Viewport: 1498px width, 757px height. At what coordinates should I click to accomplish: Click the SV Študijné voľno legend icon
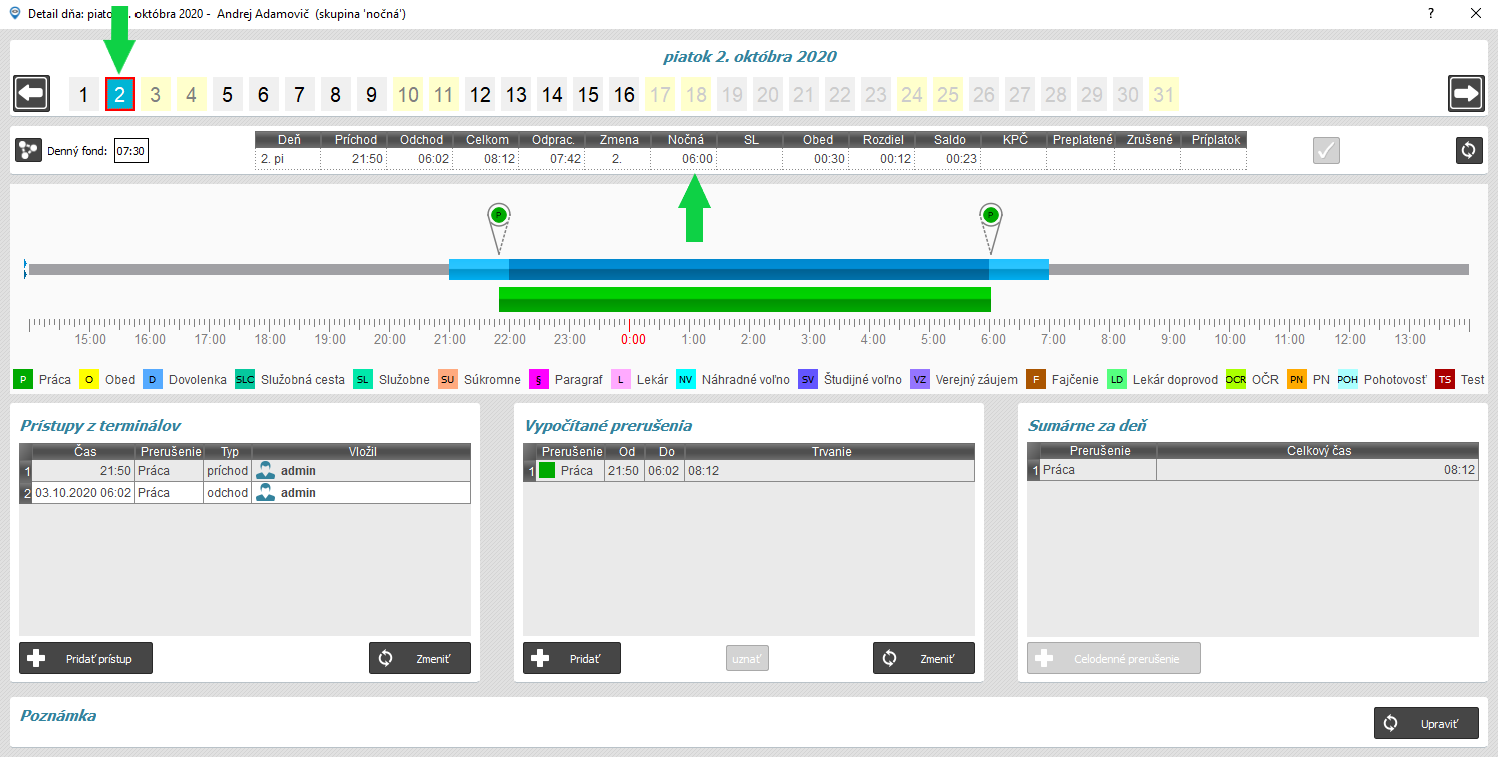point(808,380)
